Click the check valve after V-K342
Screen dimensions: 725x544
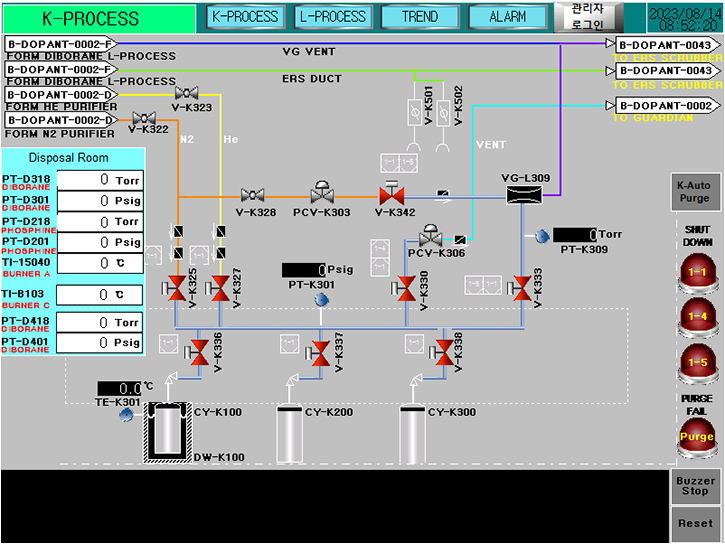coord(443,196)
